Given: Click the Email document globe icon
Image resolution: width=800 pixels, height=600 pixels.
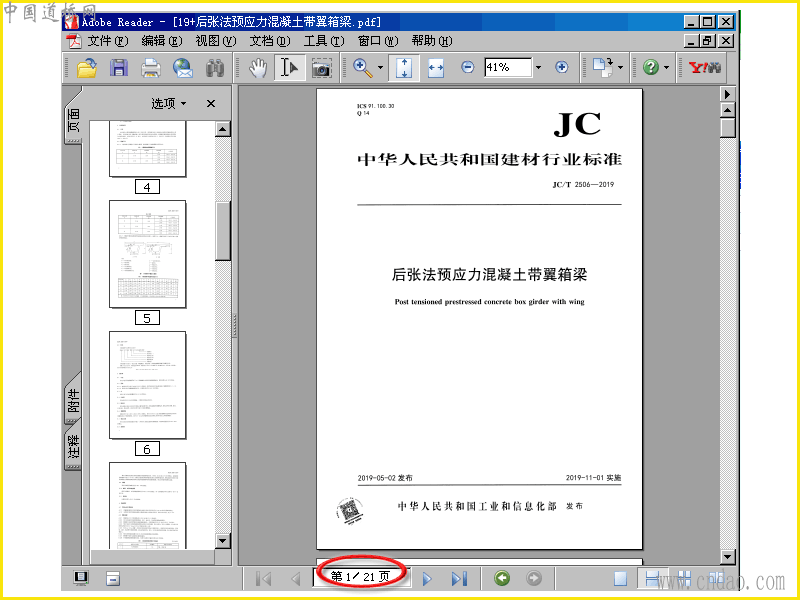Looking at the screenshot, I should click(183, 68).
